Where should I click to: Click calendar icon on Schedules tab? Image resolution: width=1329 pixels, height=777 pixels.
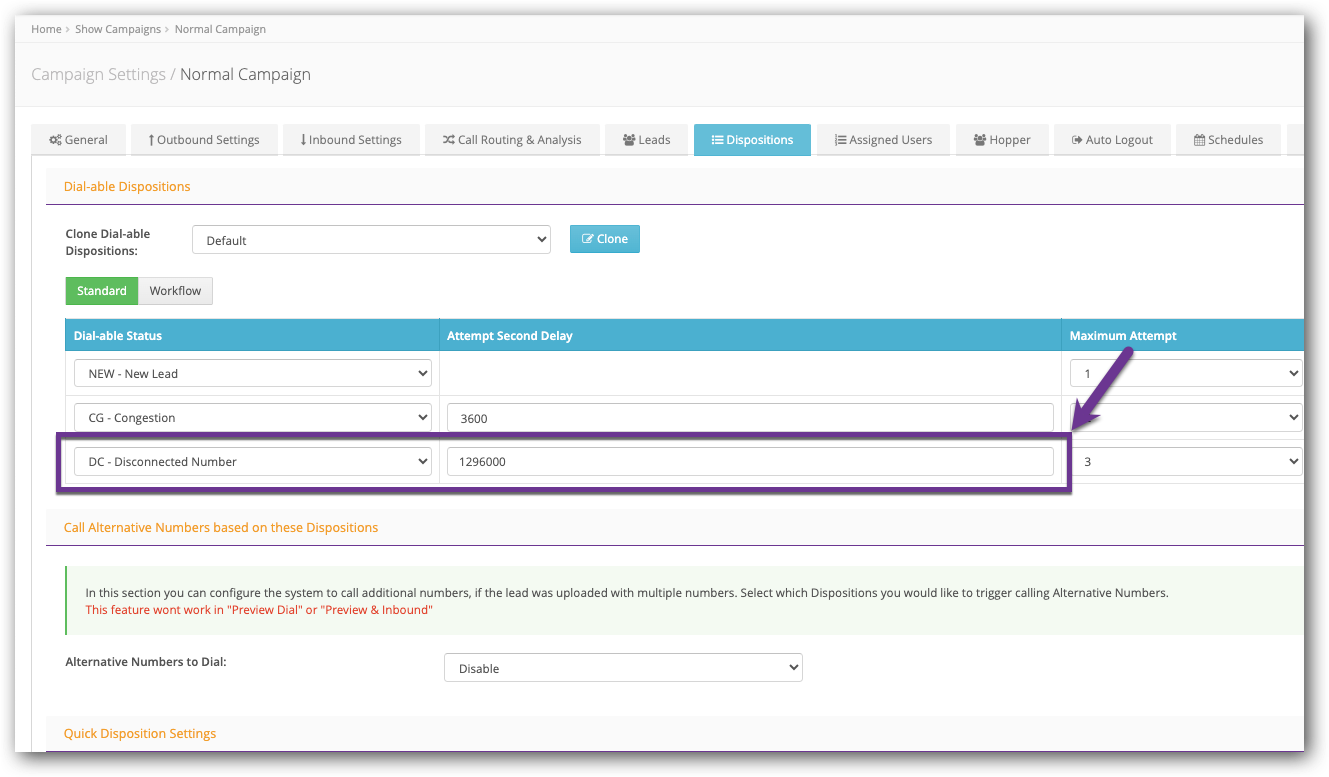coord(1199,140)
